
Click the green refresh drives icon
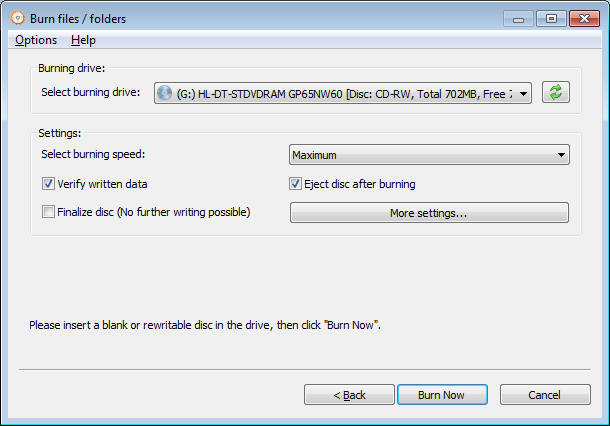coord(556,92)
